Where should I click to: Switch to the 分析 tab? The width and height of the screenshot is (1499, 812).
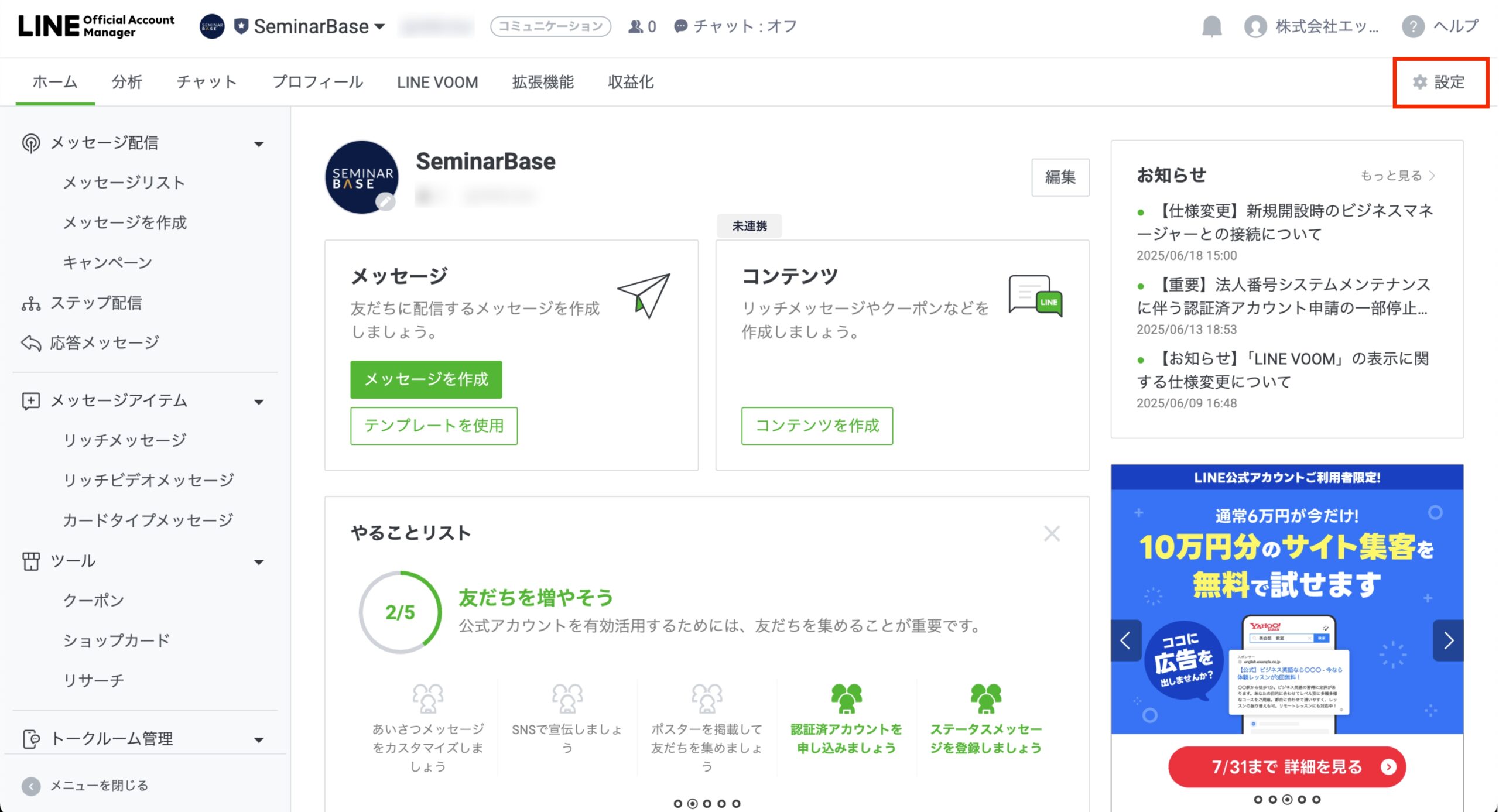point(126,82)
